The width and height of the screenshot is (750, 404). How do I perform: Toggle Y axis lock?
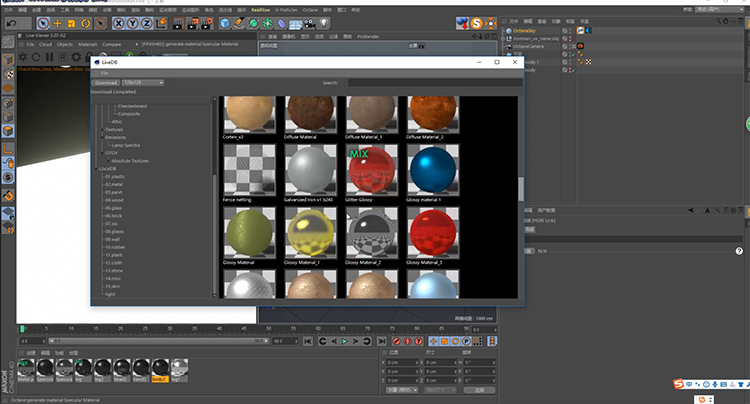132,23
